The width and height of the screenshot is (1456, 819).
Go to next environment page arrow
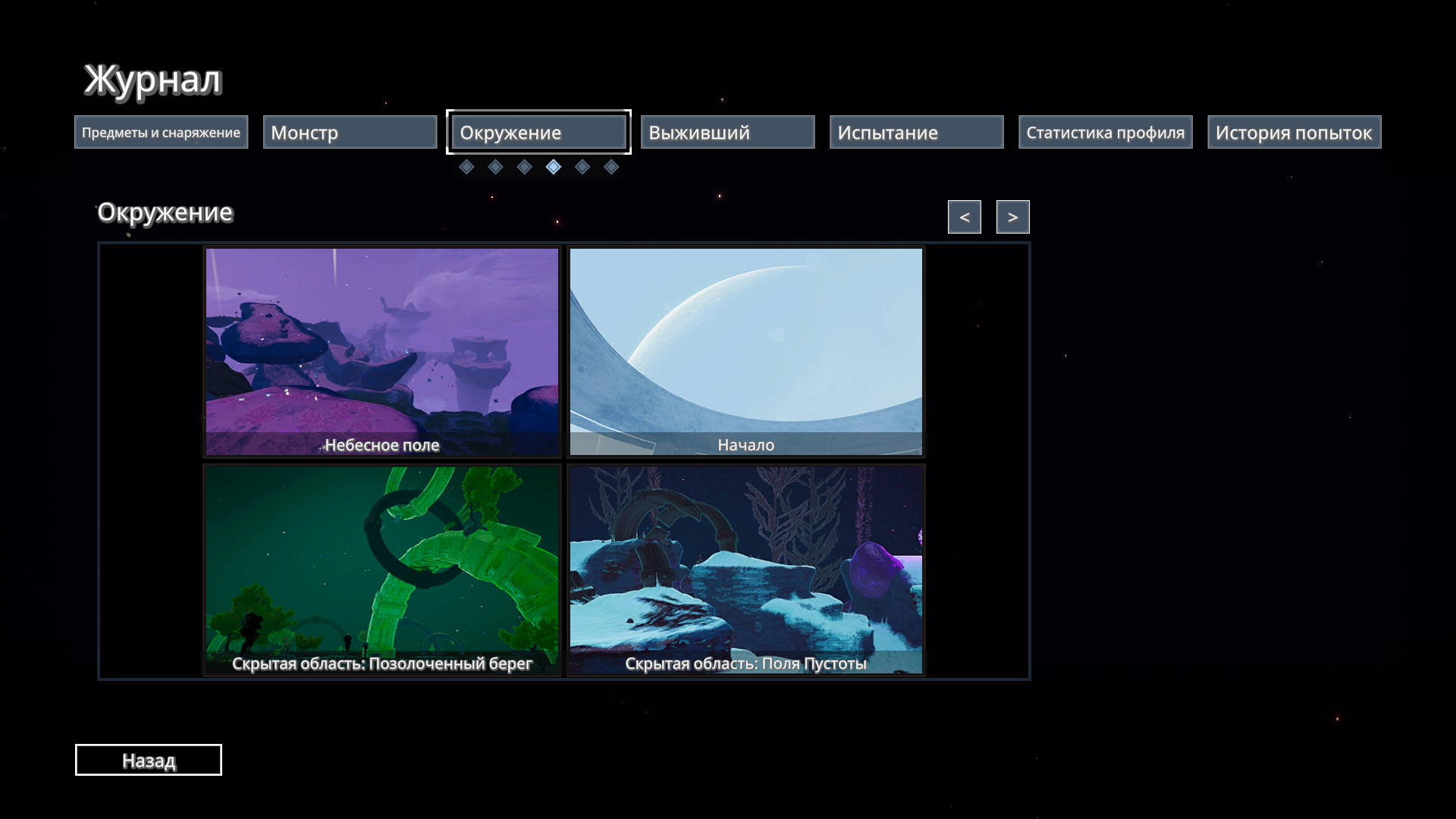click(1012, 217)
